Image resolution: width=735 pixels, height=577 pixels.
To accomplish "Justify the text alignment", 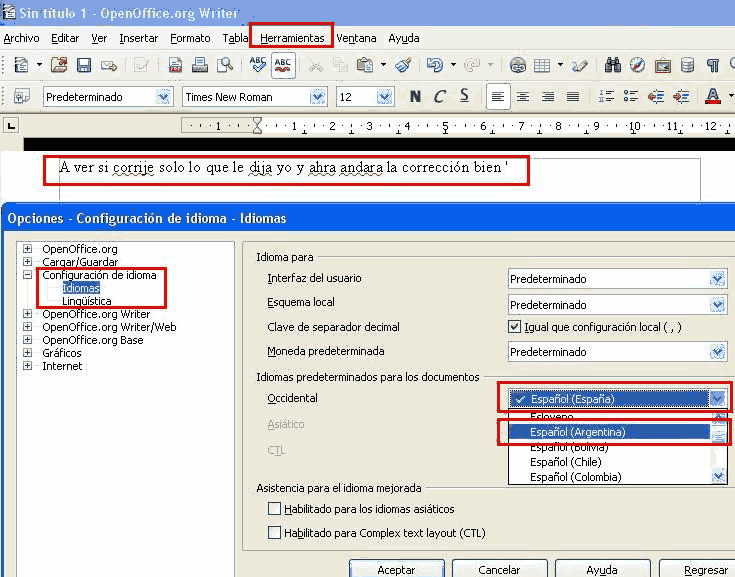I will (573, 97).
